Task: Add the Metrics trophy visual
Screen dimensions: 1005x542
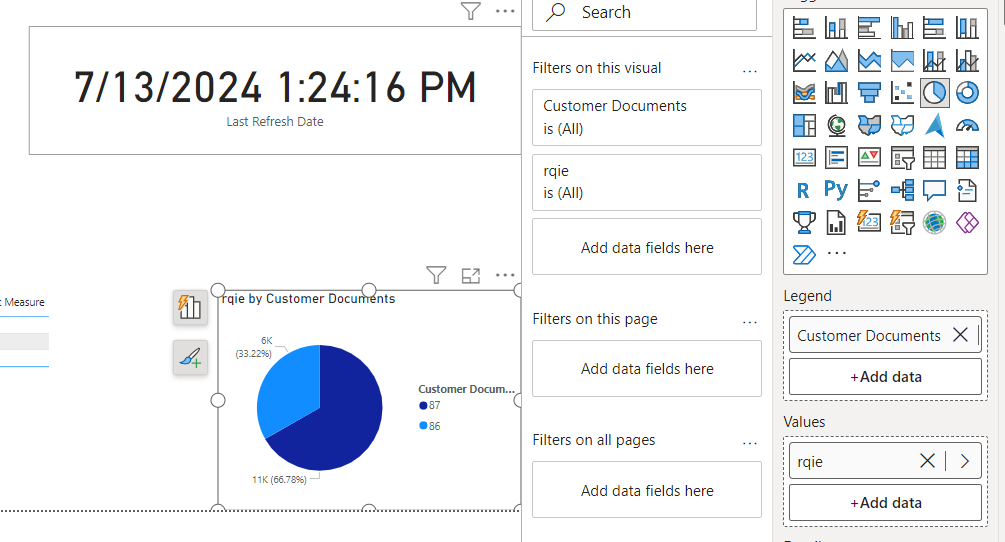Action: 804,223
